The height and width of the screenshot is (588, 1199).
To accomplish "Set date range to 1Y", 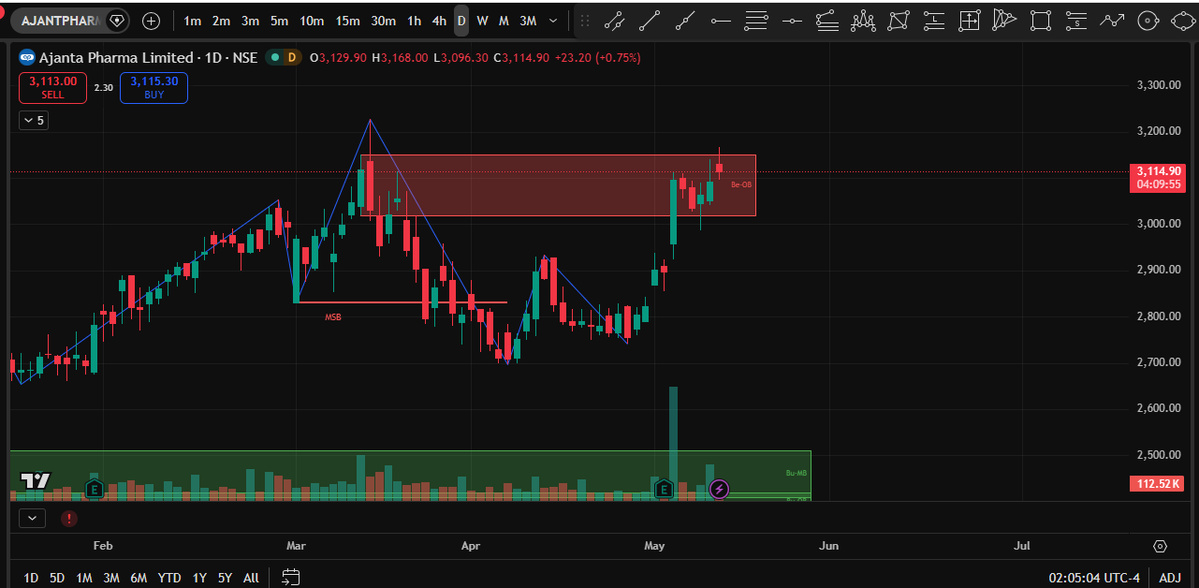I will [x=200, y=577].
